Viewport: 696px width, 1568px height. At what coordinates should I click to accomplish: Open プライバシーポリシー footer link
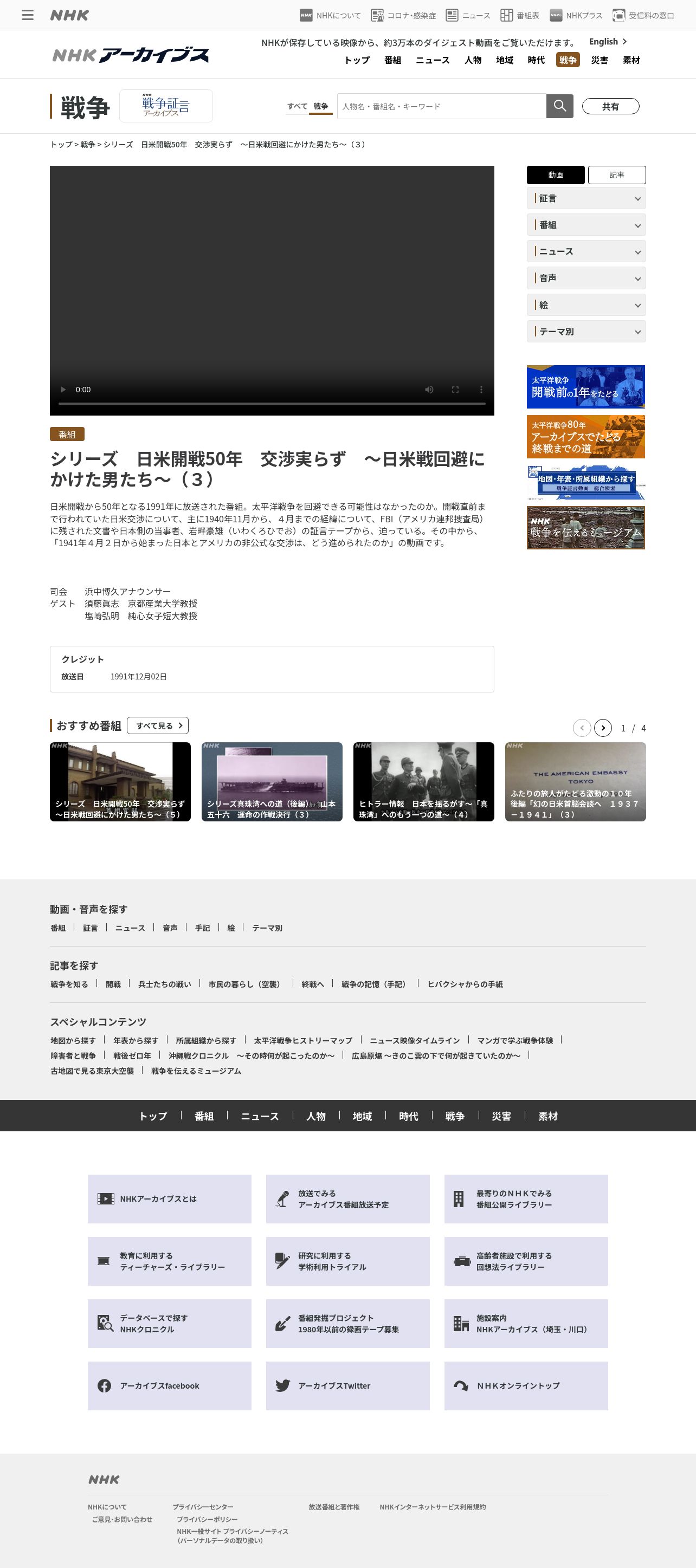207,1519
